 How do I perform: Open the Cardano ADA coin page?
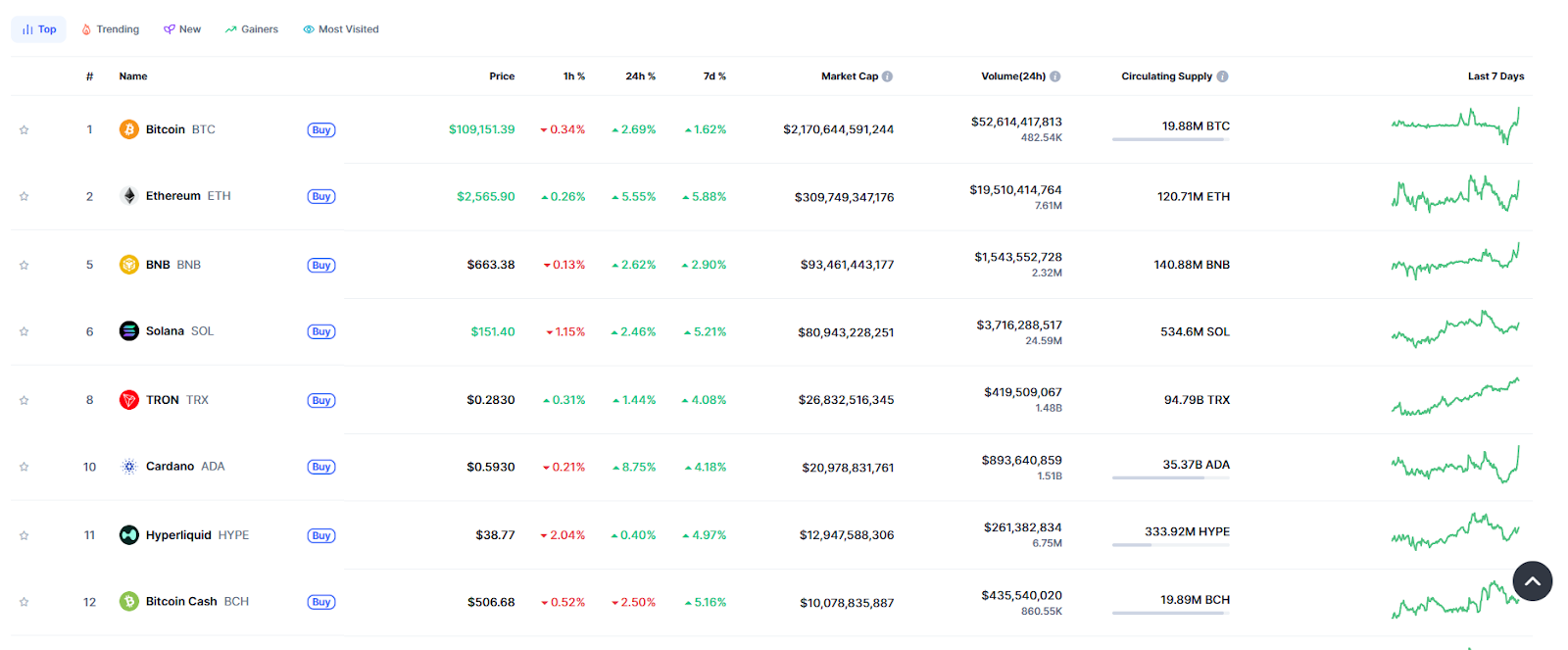click(185, 467)
